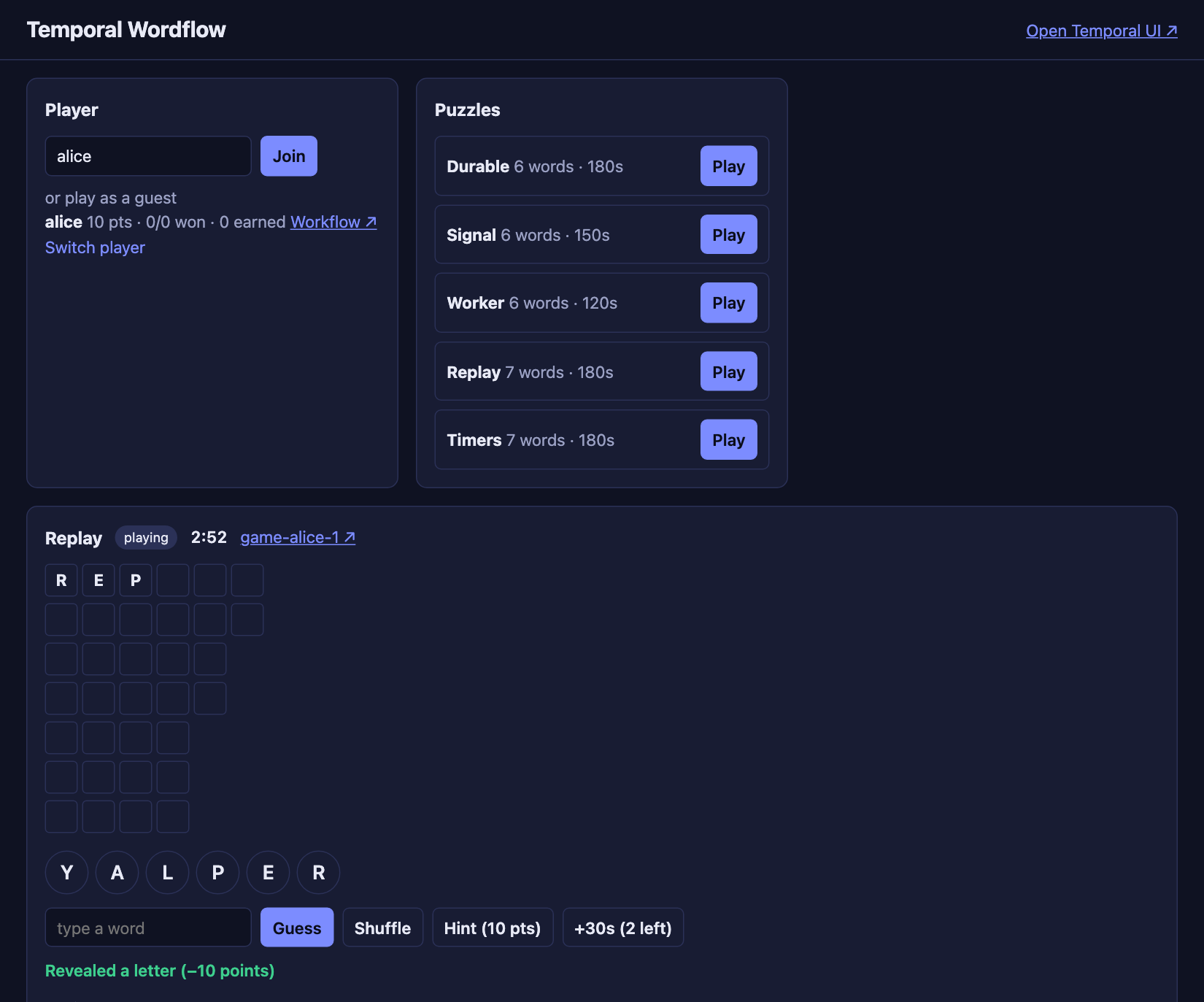This screenshot has width=1204, height=1002.
Task: Click the revealed P cell in first row
Action: (136, 580)
